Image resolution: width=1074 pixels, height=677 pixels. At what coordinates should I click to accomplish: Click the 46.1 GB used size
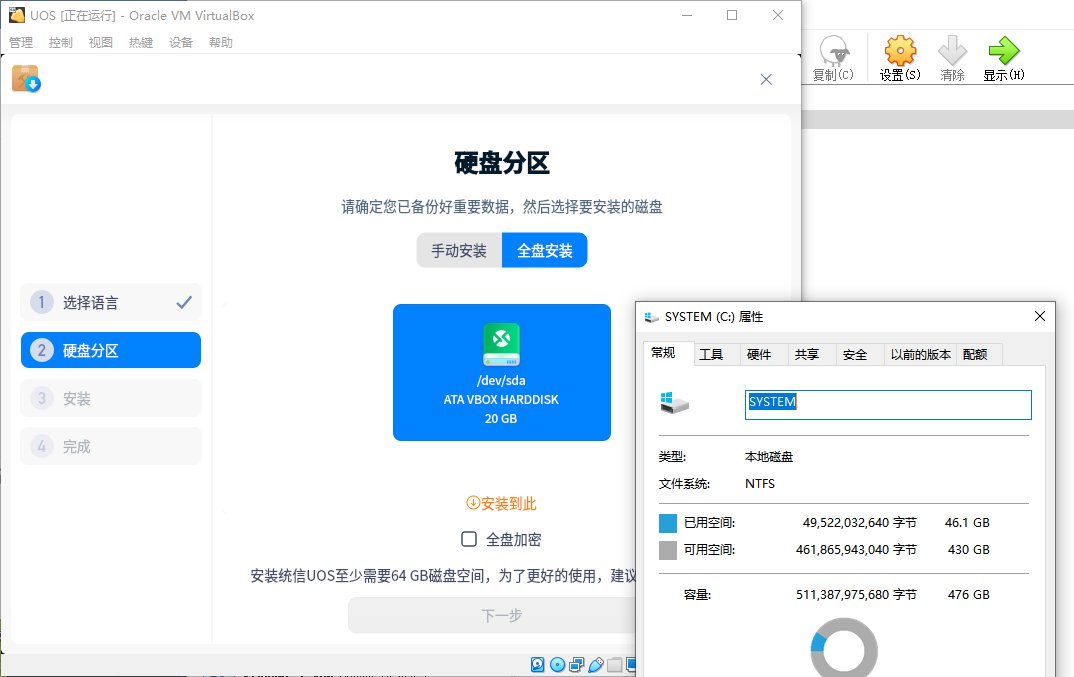(x=967, y=523)
